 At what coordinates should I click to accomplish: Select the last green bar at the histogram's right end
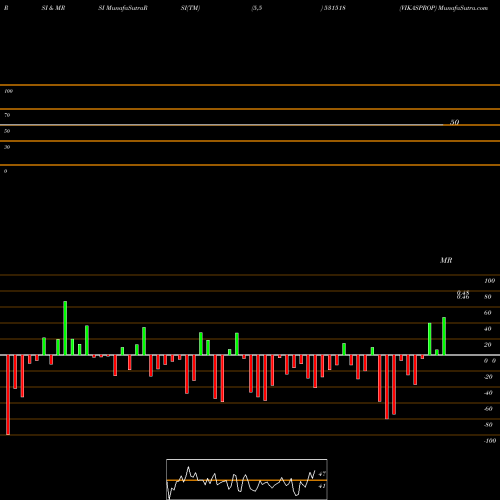[x=444, y=336]
